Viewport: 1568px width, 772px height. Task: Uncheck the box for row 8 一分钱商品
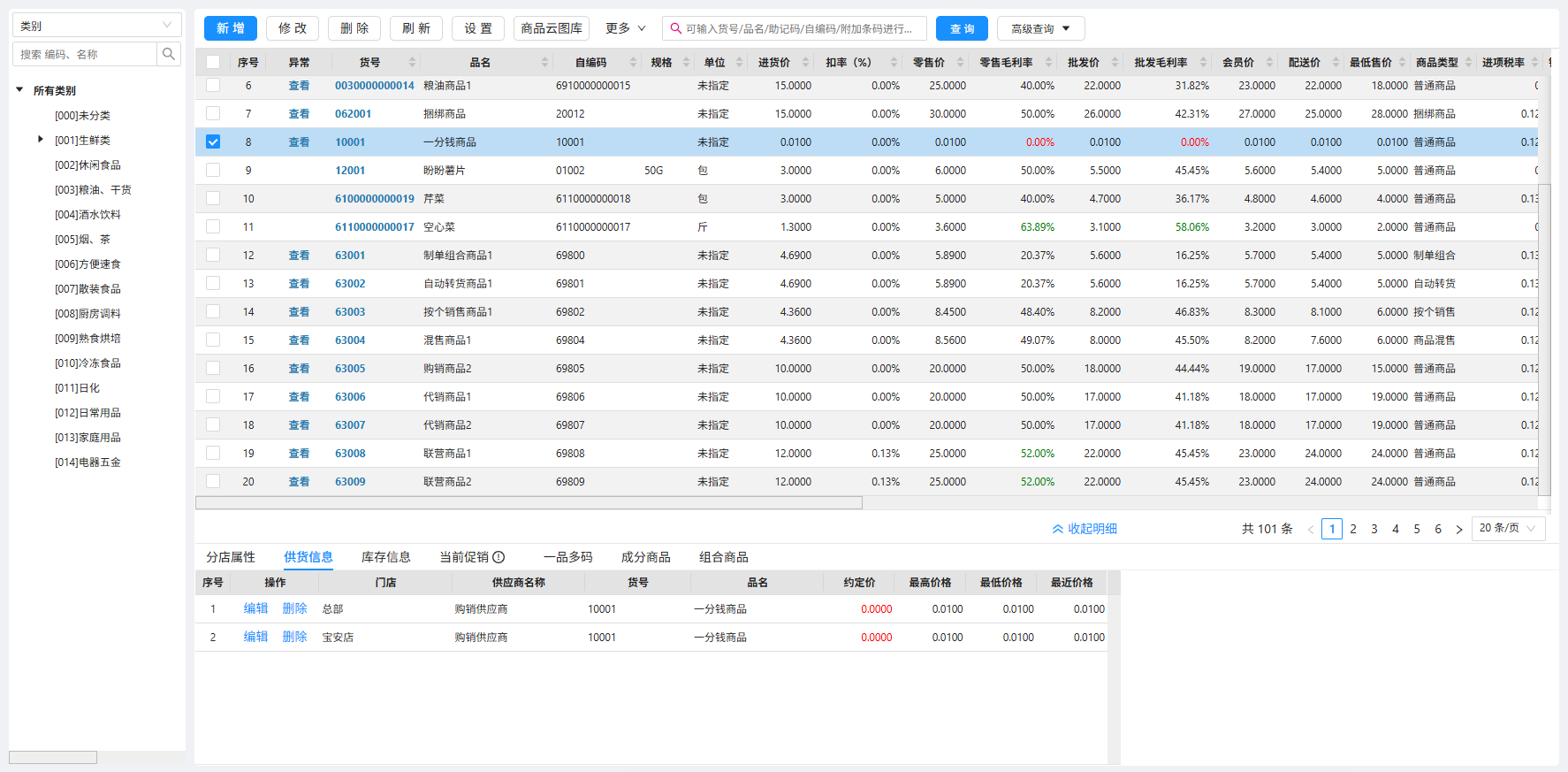pyautogui.click(x=213, y=141)
